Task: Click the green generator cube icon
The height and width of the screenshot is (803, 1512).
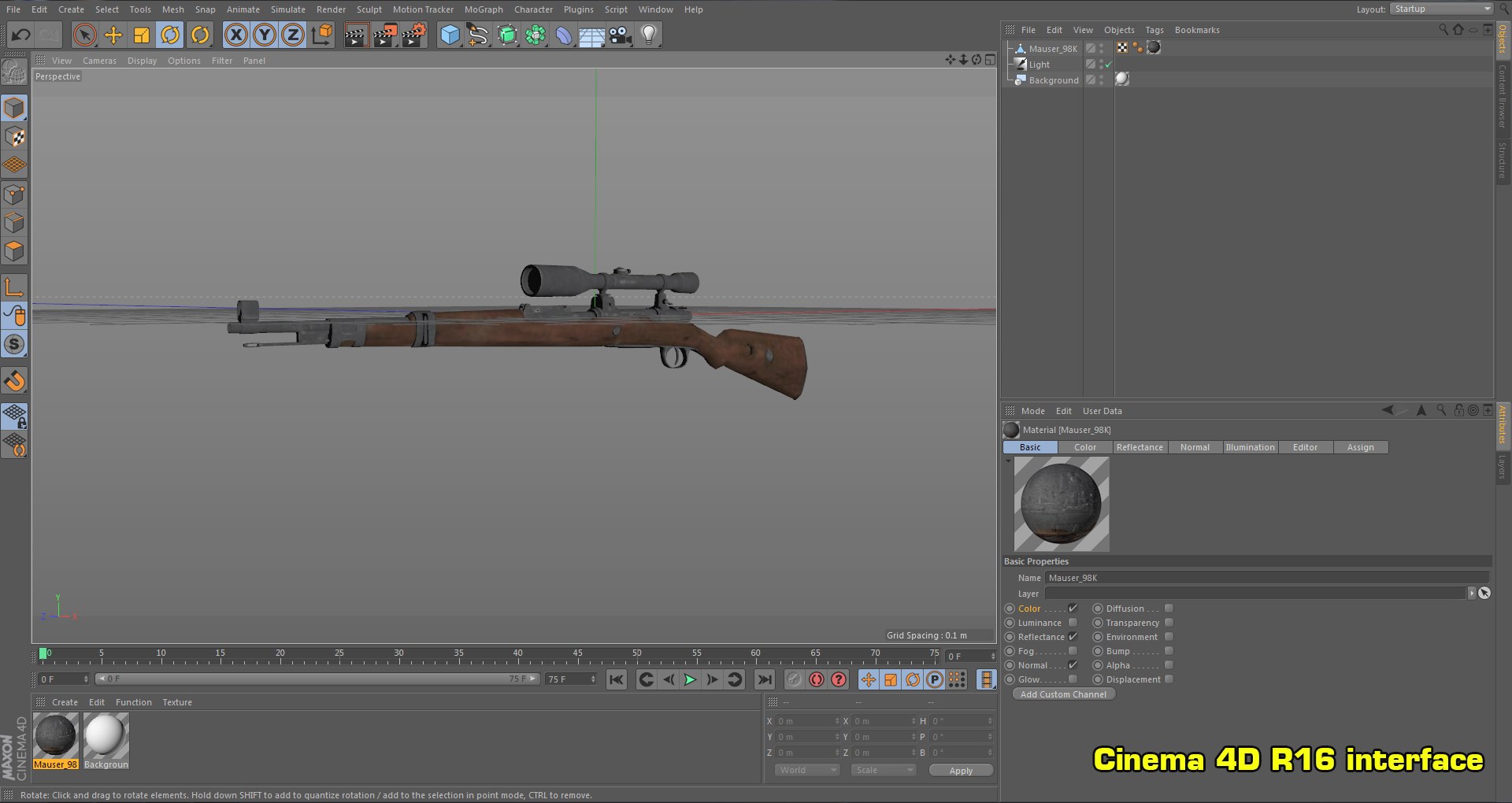Action: pyautogui.click(x=507, y=35)
